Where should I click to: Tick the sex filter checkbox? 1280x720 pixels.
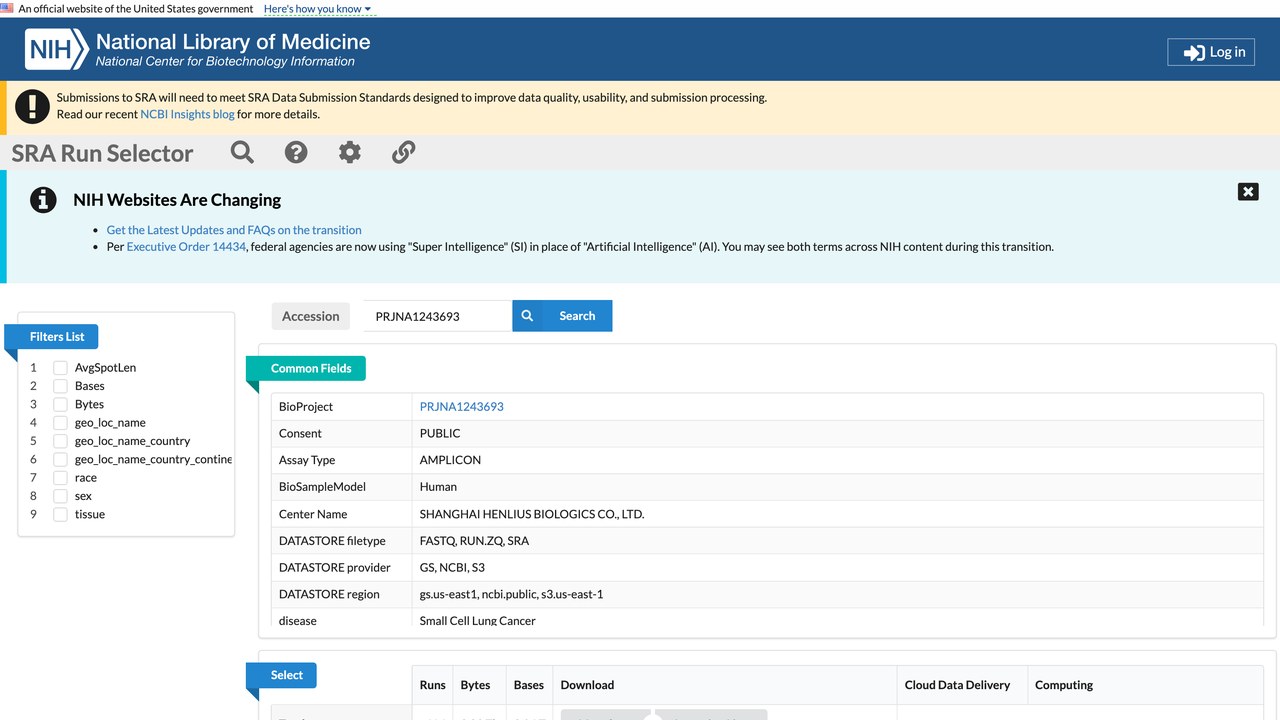coord(61,496)
